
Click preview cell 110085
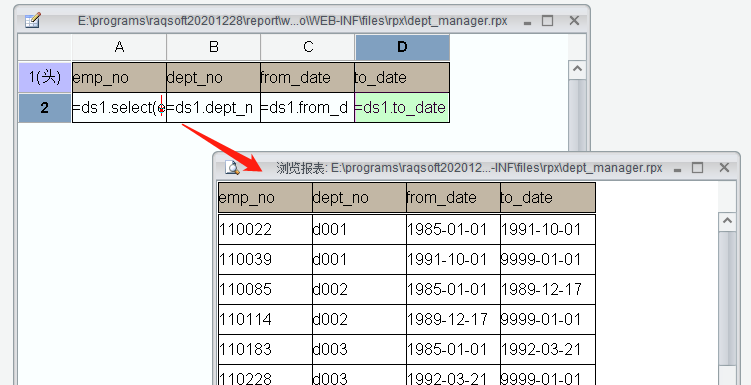point(265,289)
